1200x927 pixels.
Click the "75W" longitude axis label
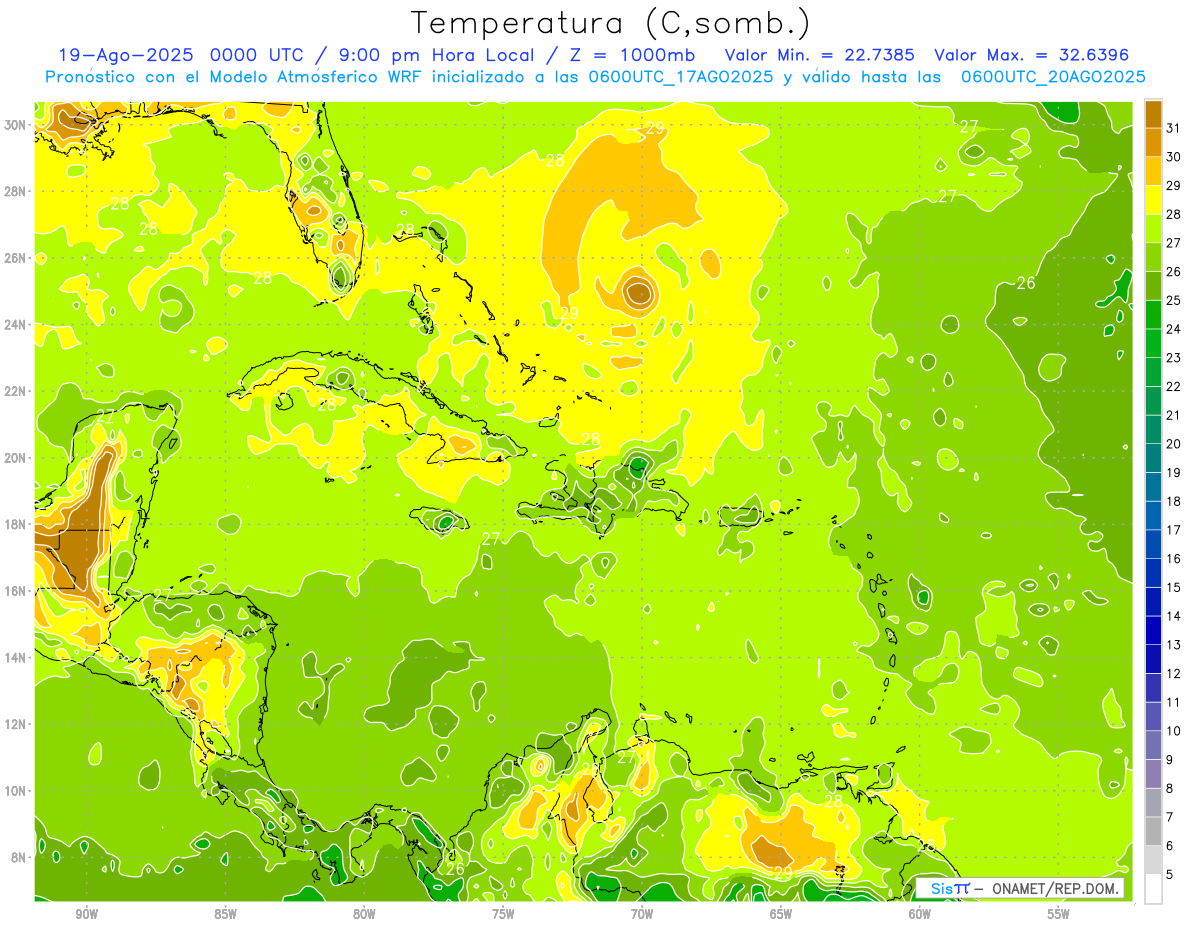pos(503,914)
